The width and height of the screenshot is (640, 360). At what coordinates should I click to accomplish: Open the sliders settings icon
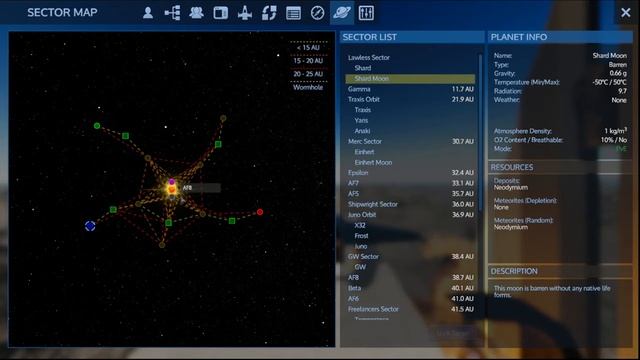tap(366, 13)
